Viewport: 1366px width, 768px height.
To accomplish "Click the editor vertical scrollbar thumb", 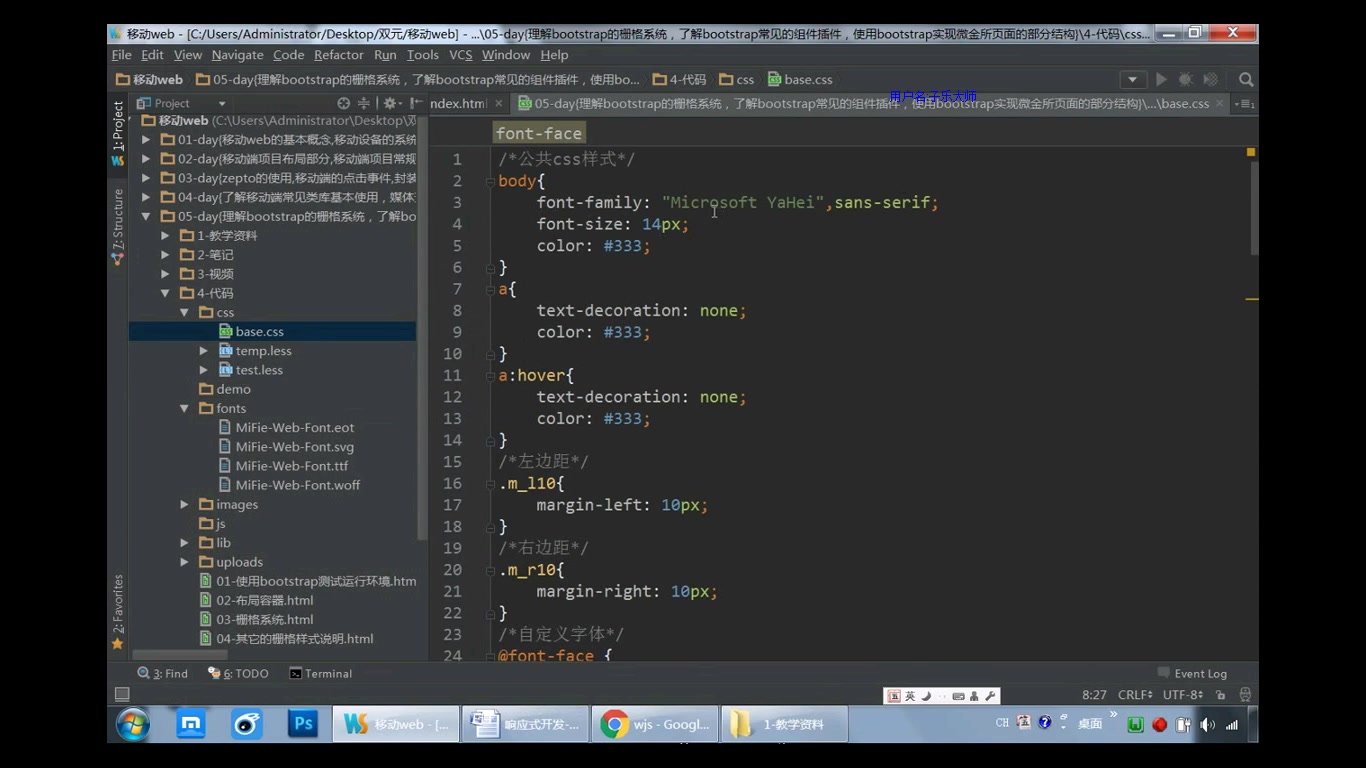I will (1254, 207).
